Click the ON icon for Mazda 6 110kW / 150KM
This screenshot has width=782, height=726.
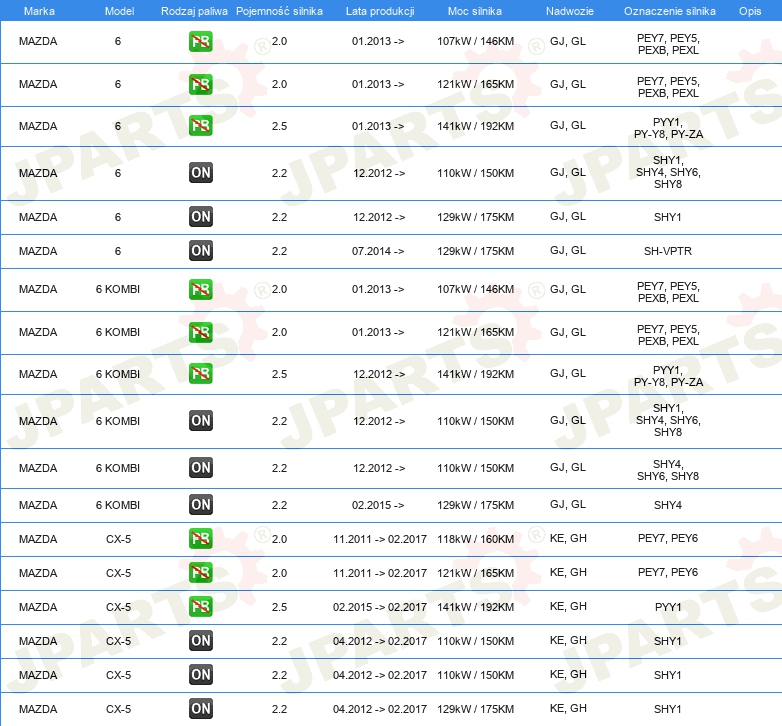point(200,173)
